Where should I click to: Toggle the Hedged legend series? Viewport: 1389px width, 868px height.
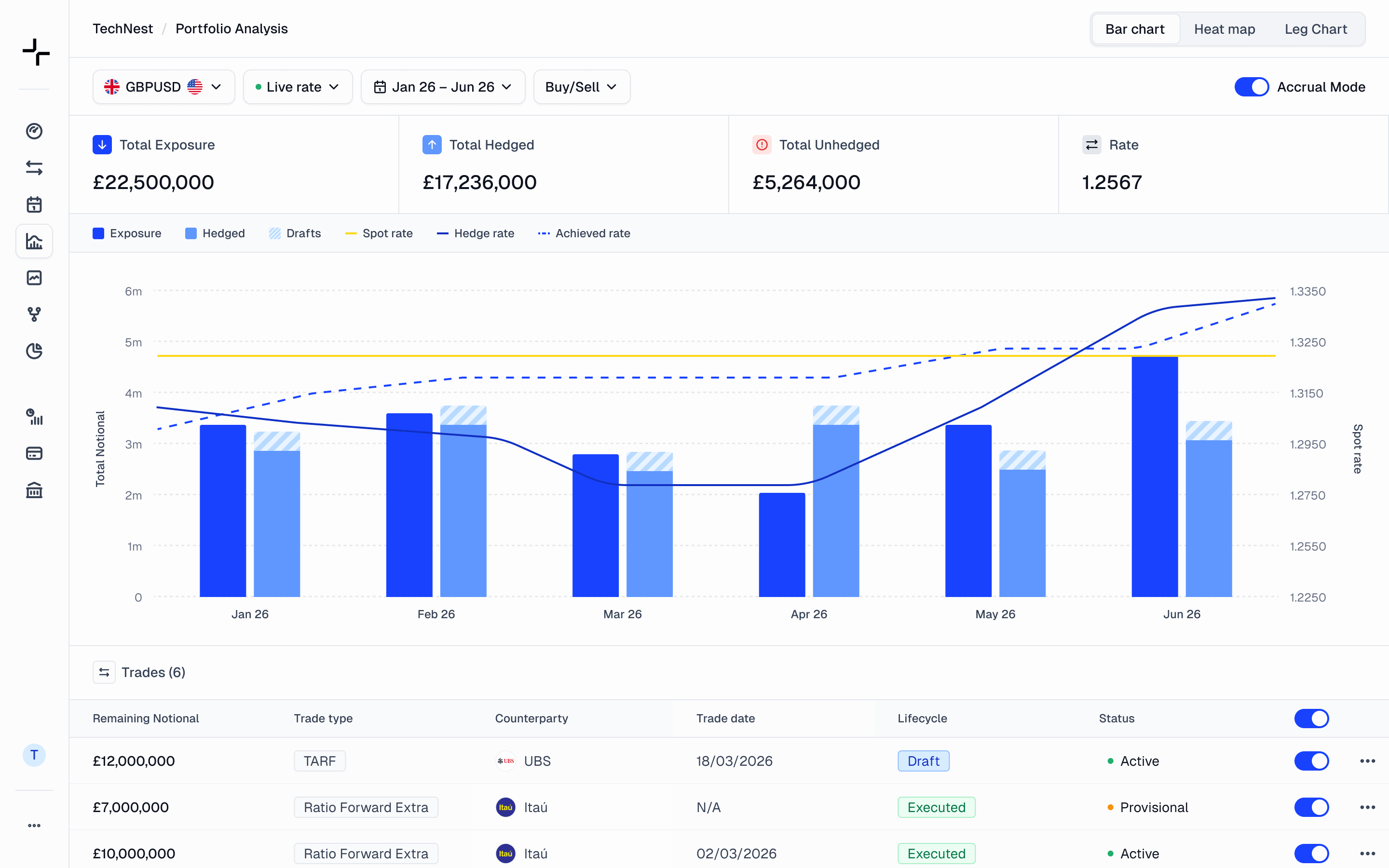tap(215, 233)
